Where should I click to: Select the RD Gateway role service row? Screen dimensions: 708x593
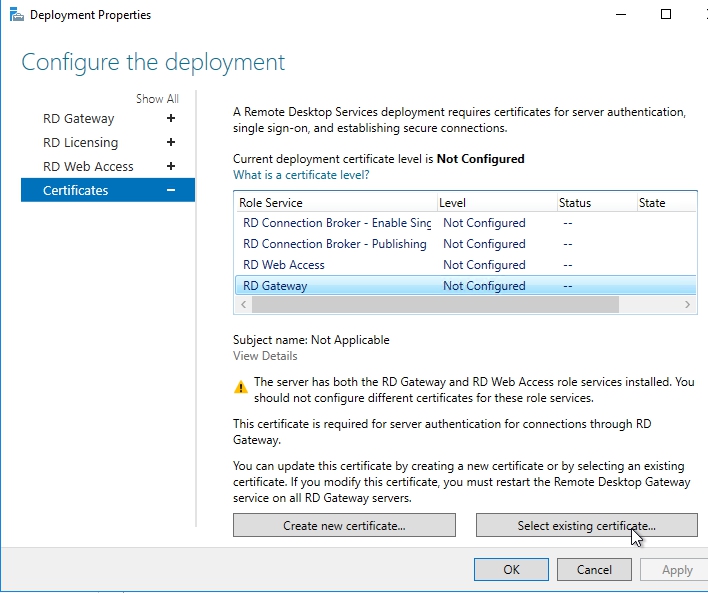[x=275, y=286]
